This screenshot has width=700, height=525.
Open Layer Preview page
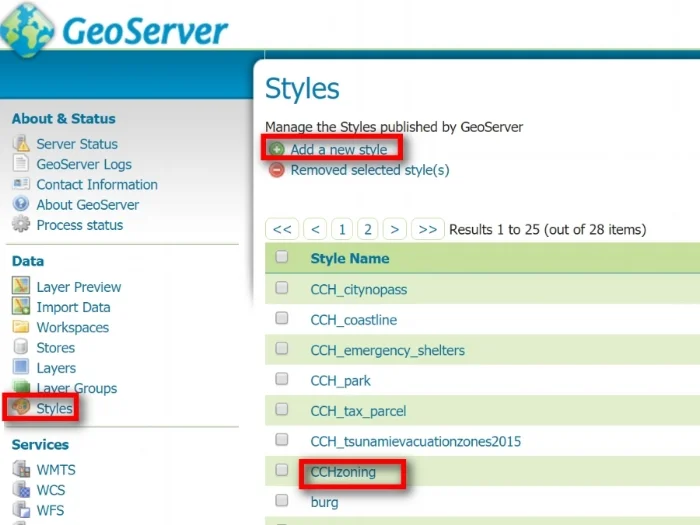point(79,287)
